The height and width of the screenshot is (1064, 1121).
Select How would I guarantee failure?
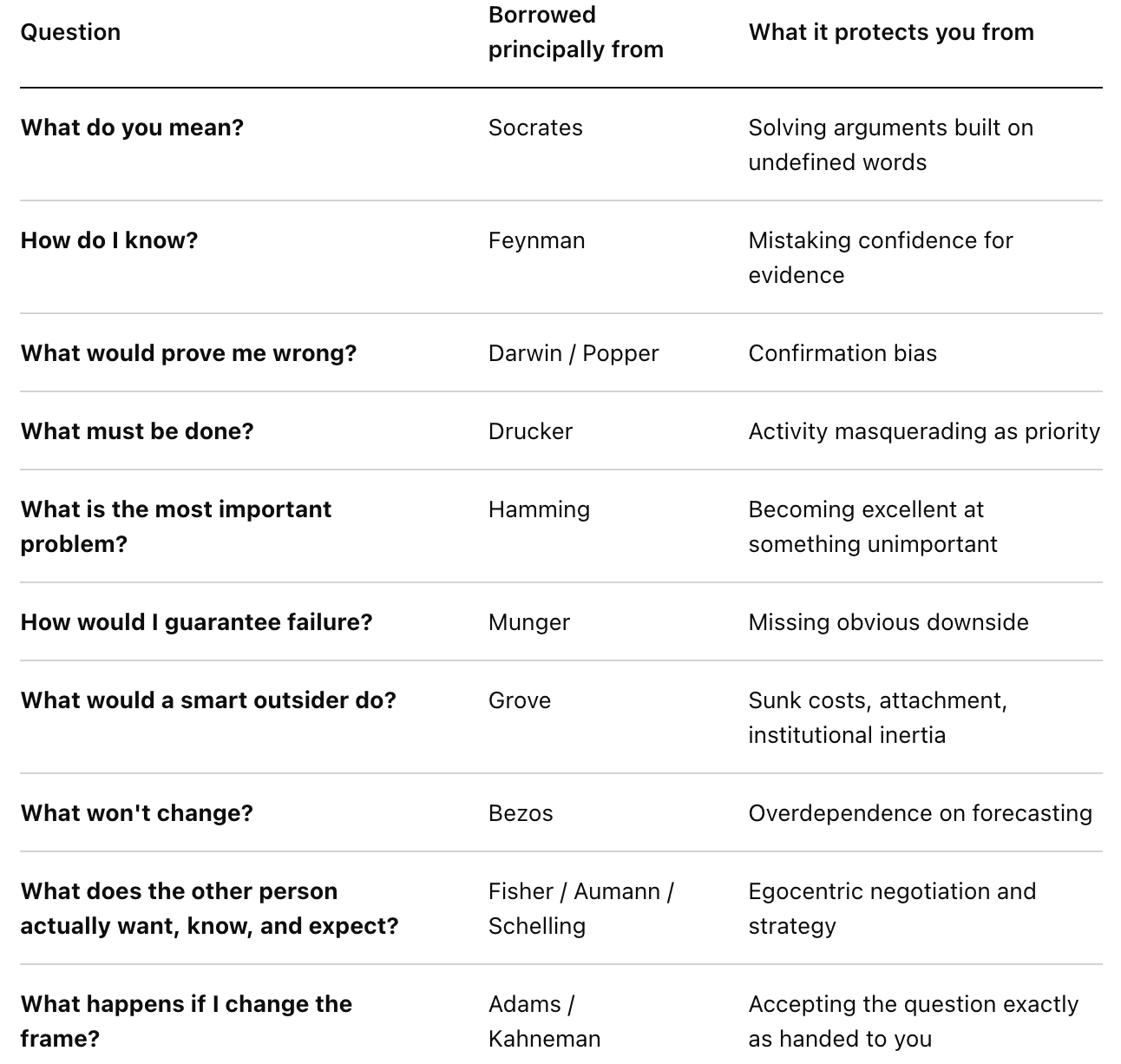pos(196,622)
